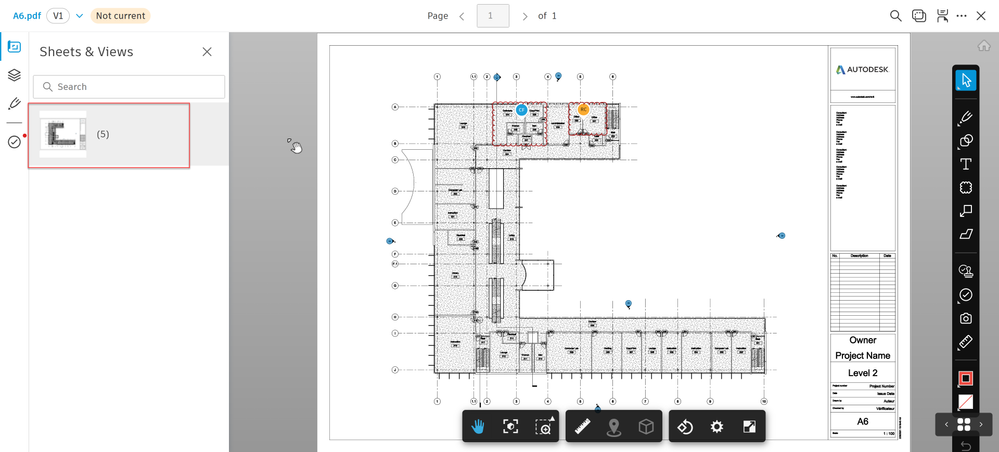Choose the cloud markup tool
The width and height of the screenshot is (999, 452).
[x=966, y=188]
